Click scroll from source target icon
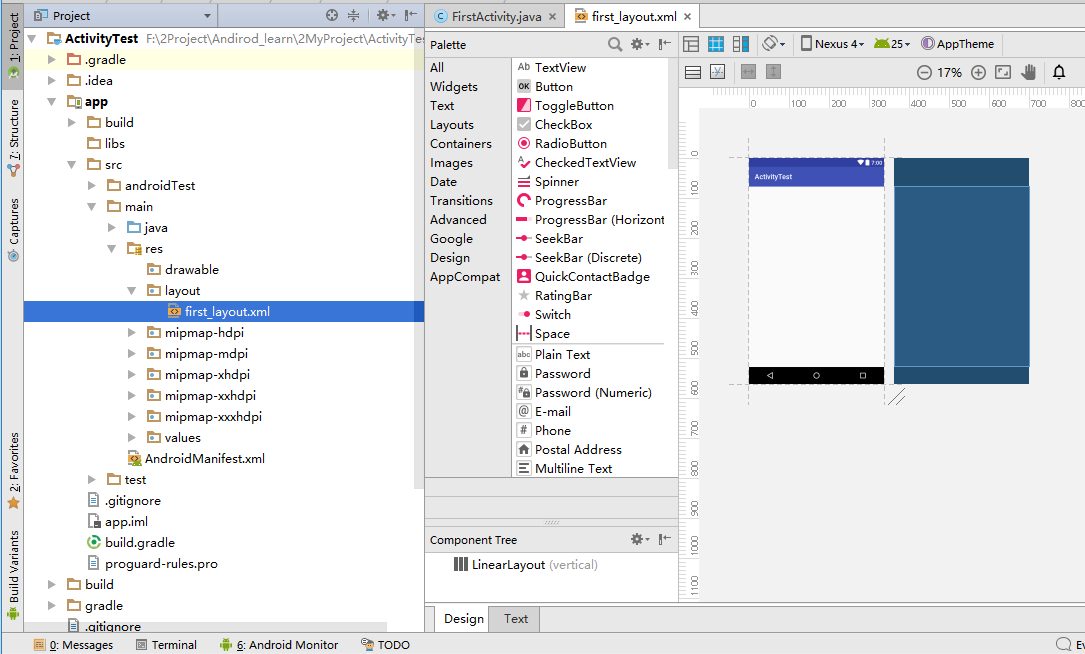This screenshot has height=654, width=1085. pos(332,16)
